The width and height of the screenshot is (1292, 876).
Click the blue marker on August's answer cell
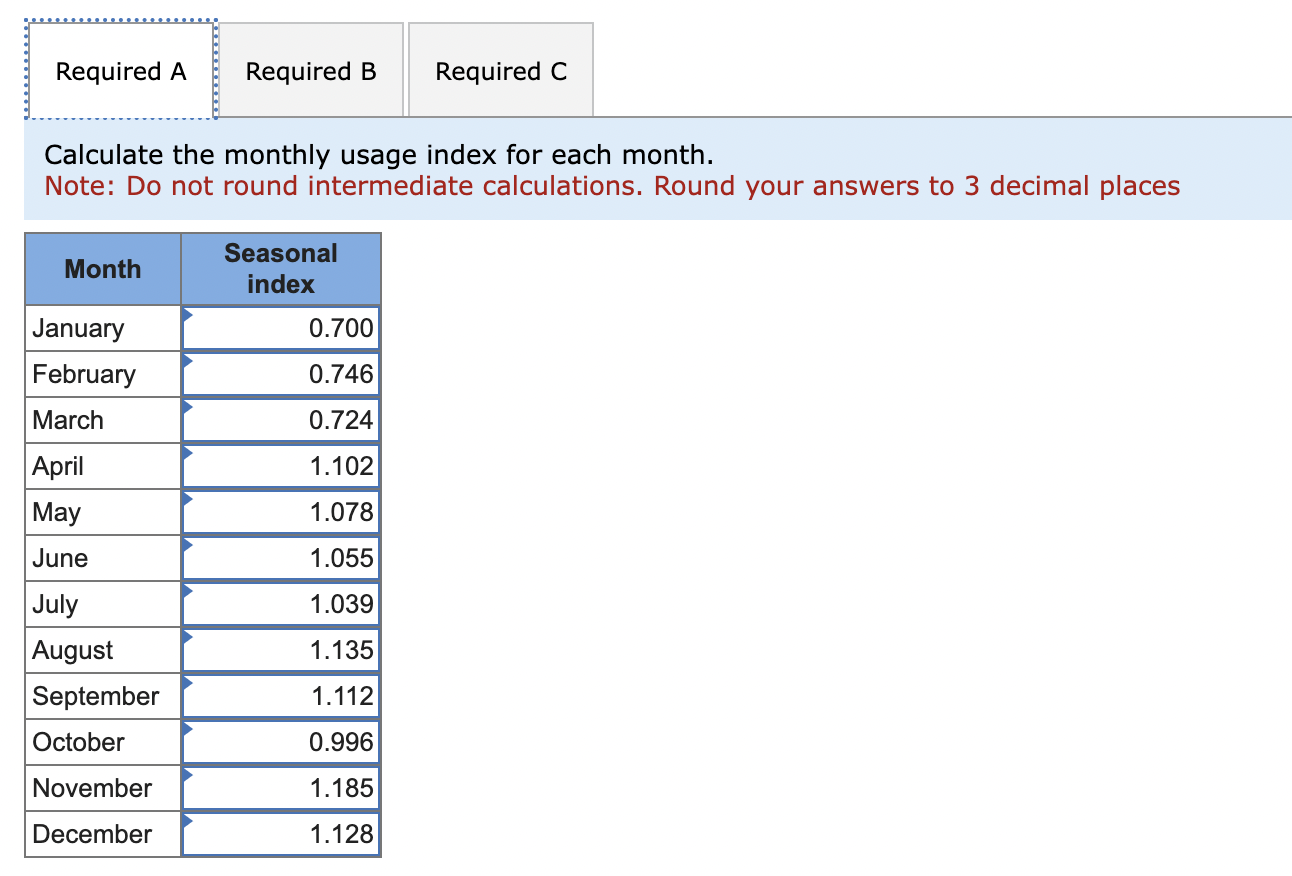tap(186, 640)
